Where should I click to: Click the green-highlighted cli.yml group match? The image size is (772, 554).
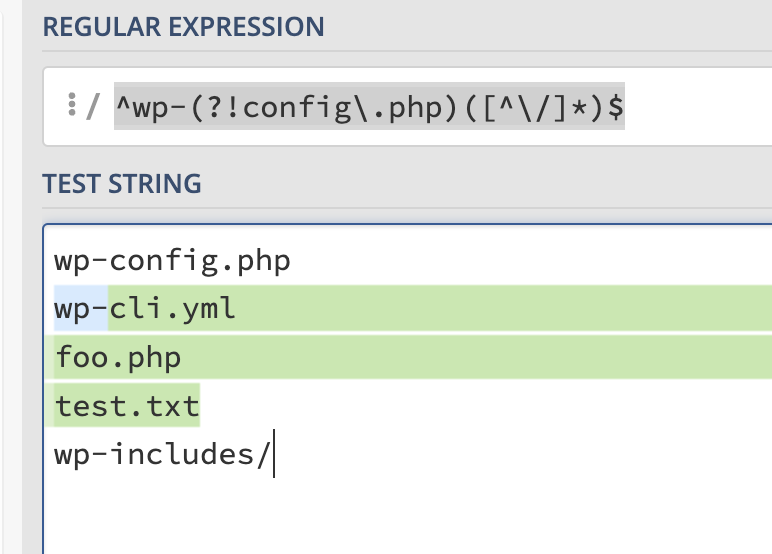point(172,309)
